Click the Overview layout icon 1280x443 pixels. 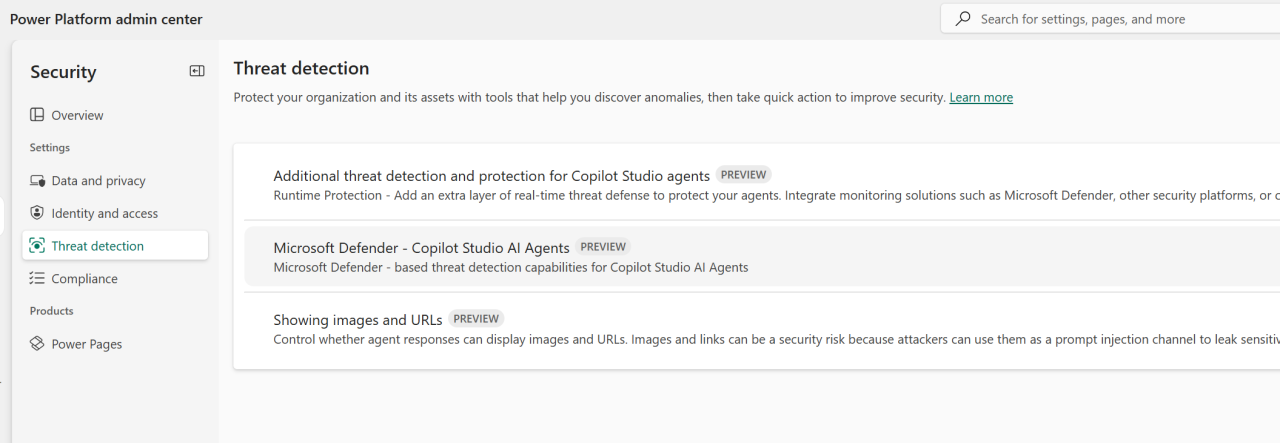(x=37, y=115)
